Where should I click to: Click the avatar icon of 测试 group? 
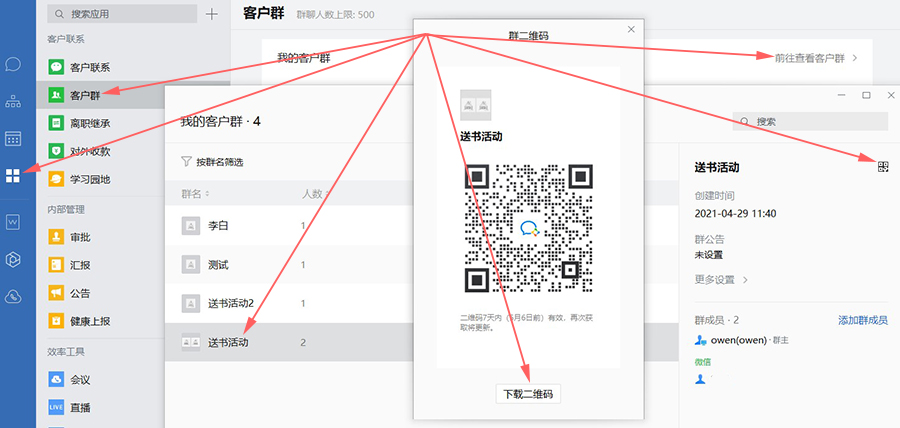pos(191,264)
